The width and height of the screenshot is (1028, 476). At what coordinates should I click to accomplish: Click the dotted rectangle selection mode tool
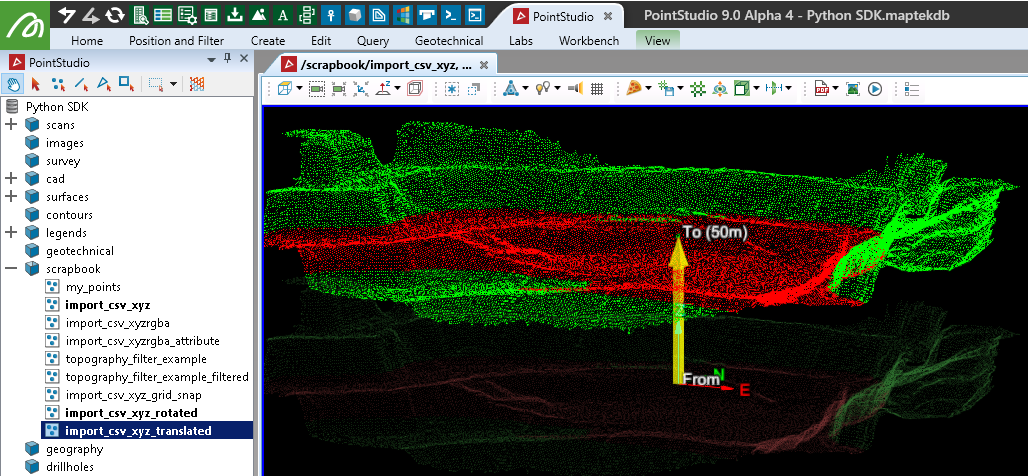coord(156,84)
